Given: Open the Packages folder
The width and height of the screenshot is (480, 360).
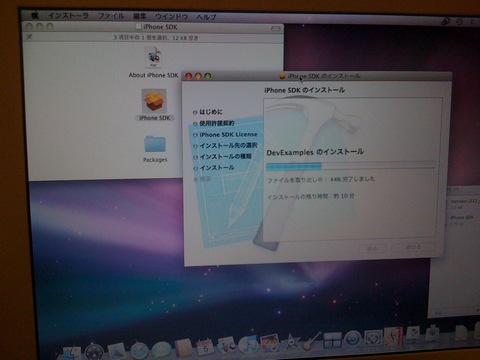Looking at the screenshot, I should coord(155,144).
